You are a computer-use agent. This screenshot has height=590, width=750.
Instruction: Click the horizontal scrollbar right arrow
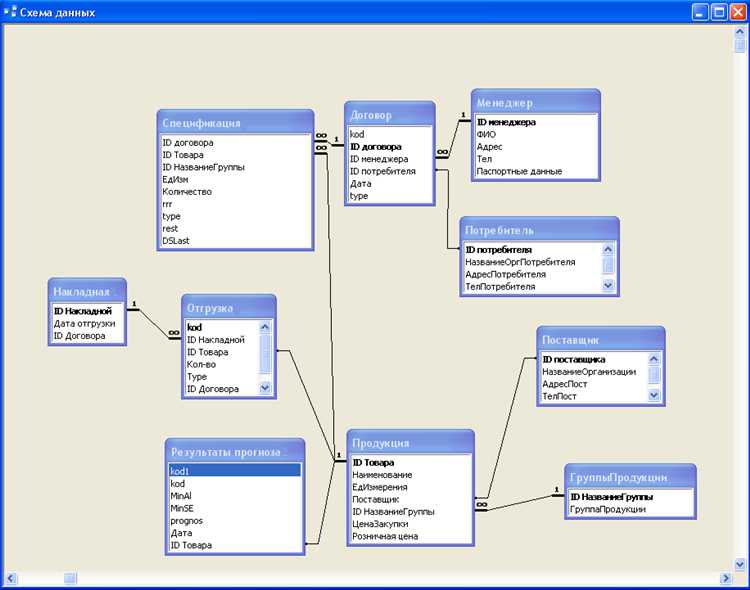click(726, 578)
